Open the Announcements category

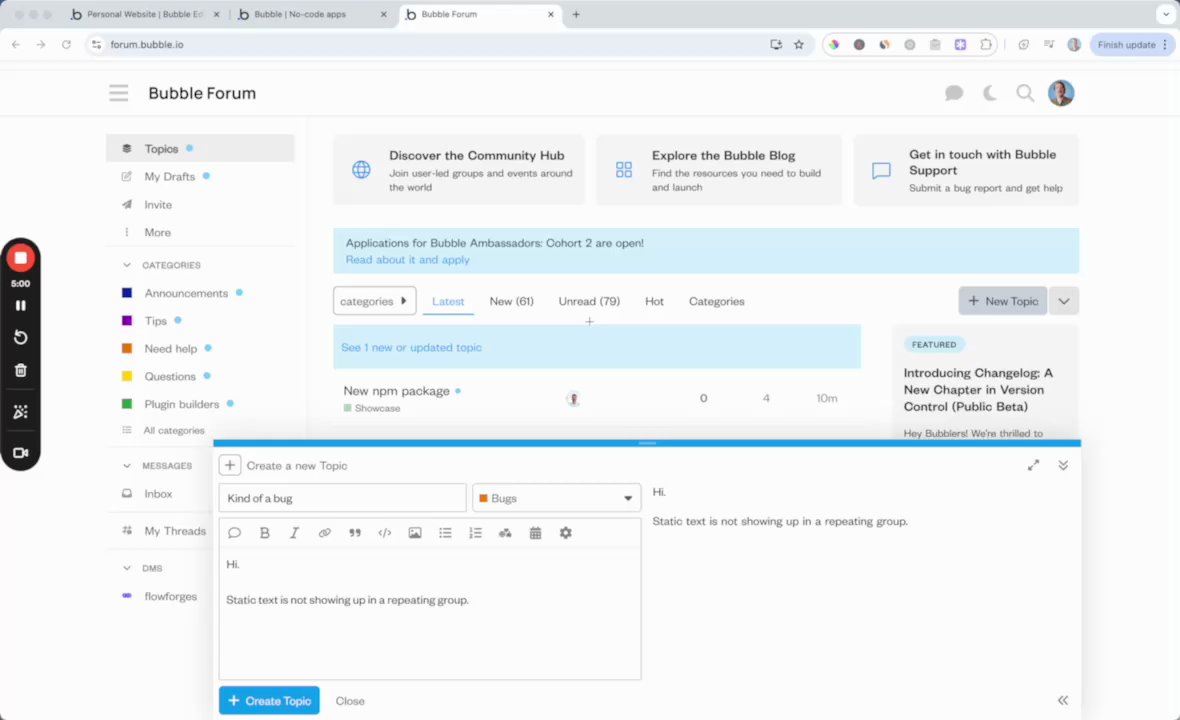[186, 293]
